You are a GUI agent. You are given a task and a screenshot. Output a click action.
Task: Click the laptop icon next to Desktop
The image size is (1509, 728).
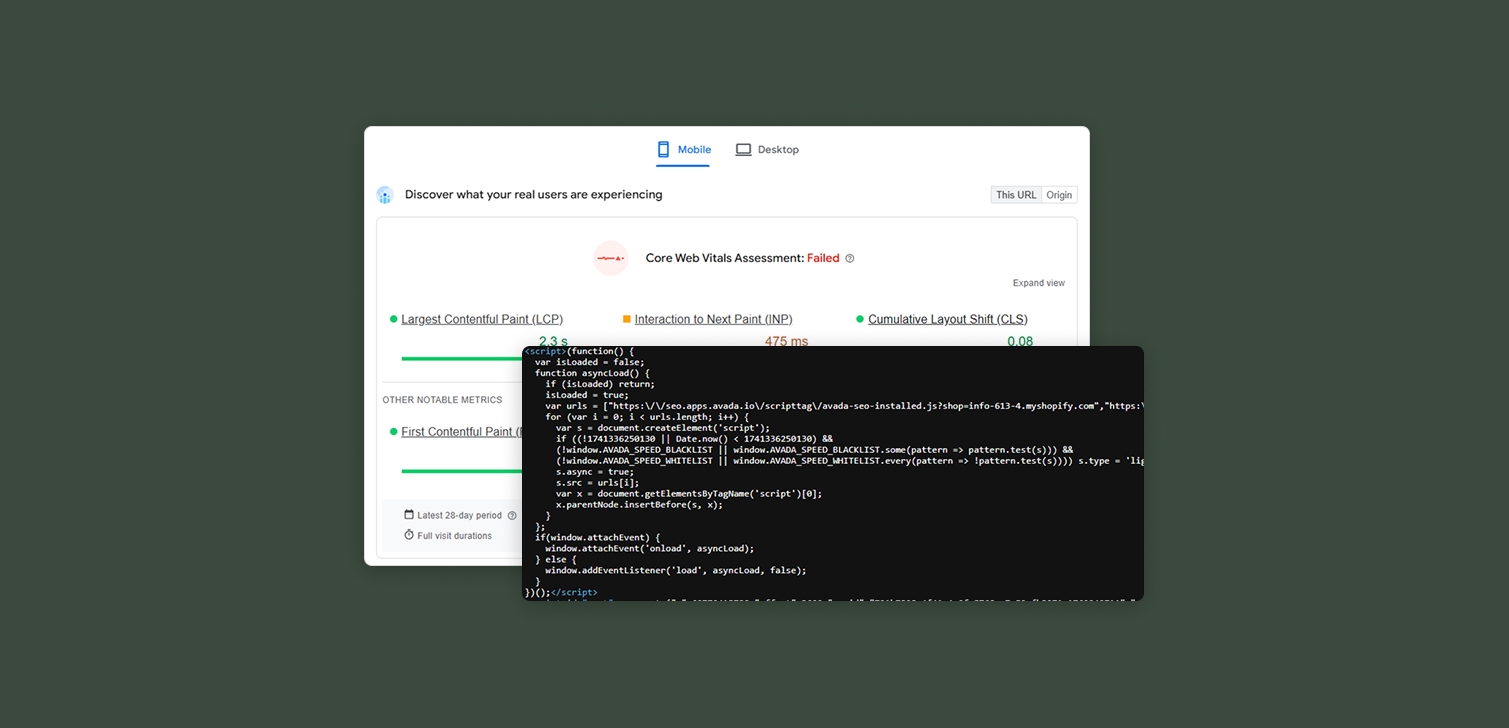[742, 148]
